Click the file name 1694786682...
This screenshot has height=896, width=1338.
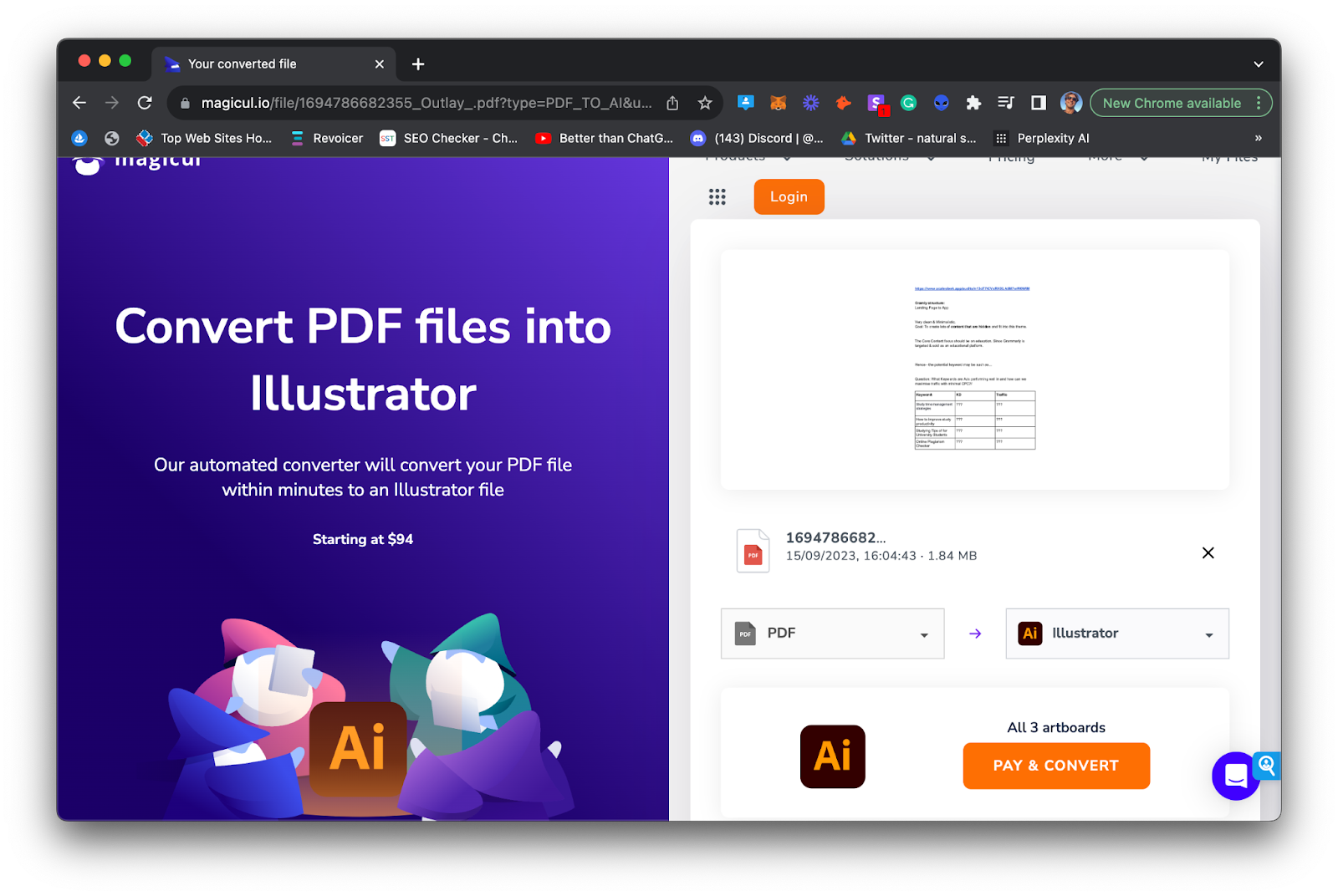point(835,537)
